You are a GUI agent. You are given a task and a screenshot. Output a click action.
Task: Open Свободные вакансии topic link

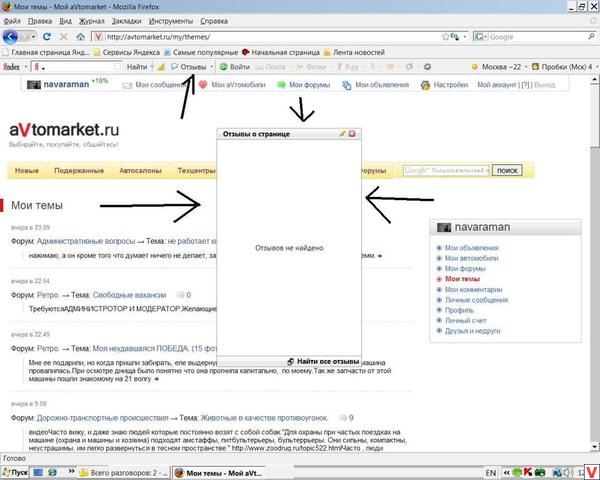(x=129, y=295)
